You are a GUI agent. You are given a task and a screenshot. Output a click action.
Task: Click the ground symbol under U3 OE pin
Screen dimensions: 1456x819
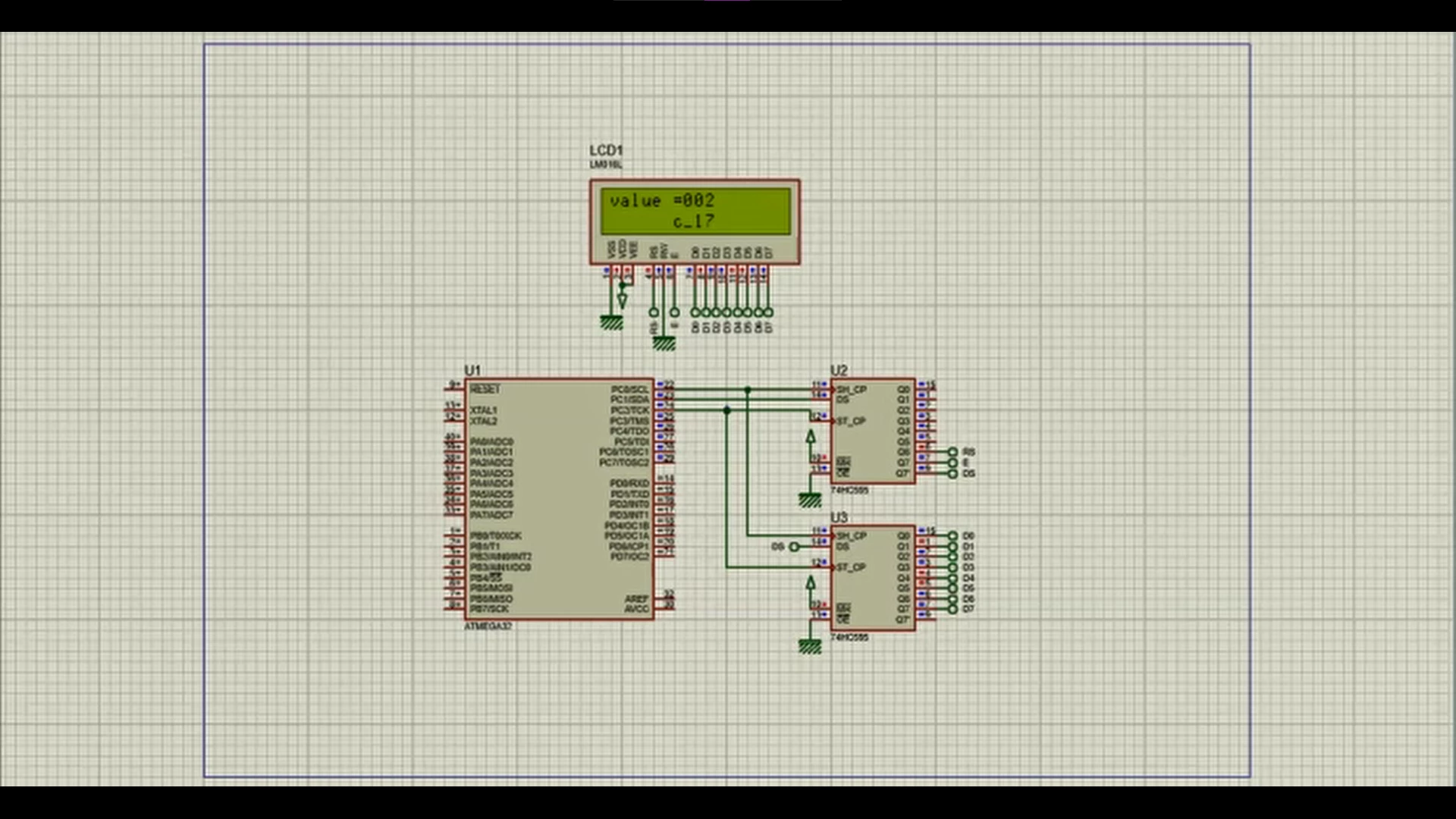click(x=810, y=647)
